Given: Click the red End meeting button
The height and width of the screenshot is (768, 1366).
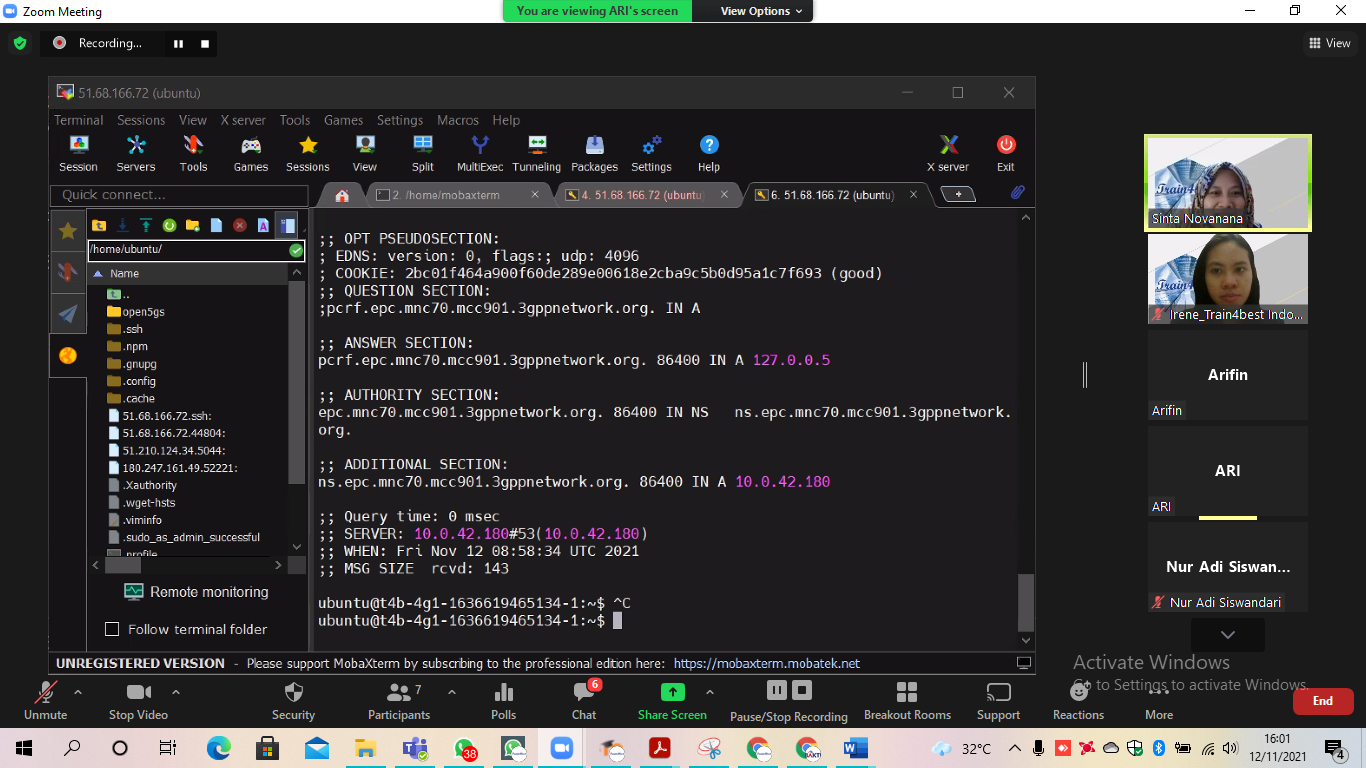Looking at the screenshot, I should 1322,701.
